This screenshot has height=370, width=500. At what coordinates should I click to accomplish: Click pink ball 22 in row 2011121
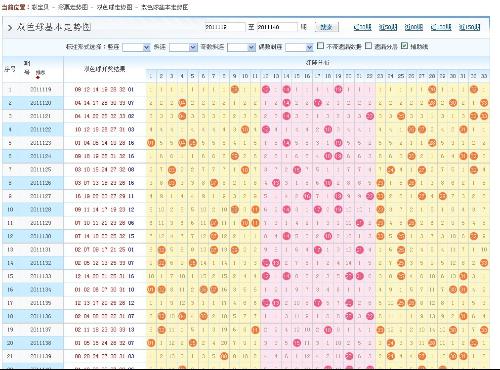pos(370,116)
